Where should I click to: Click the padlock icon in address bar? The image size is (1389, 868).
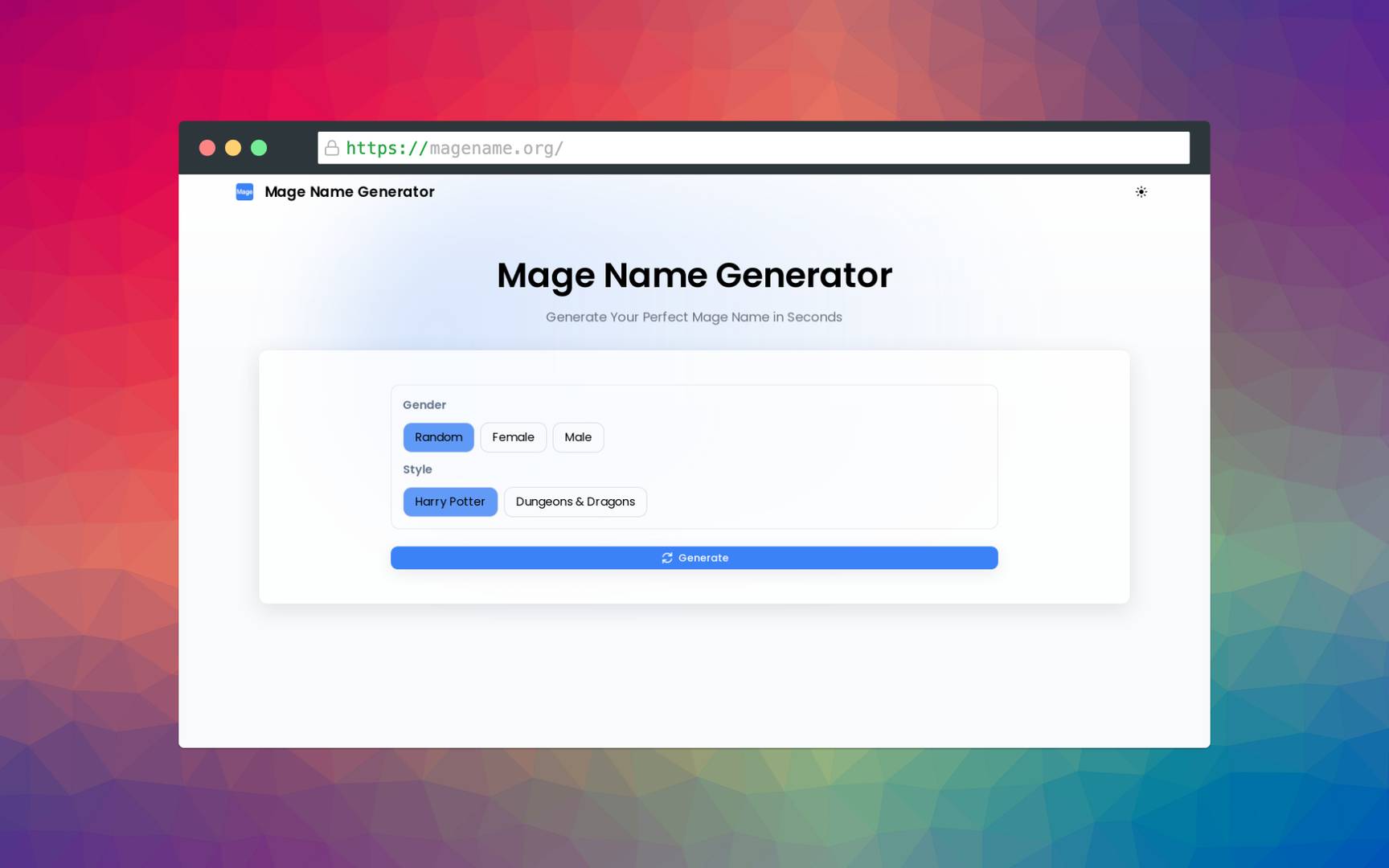tap(331, 148)
